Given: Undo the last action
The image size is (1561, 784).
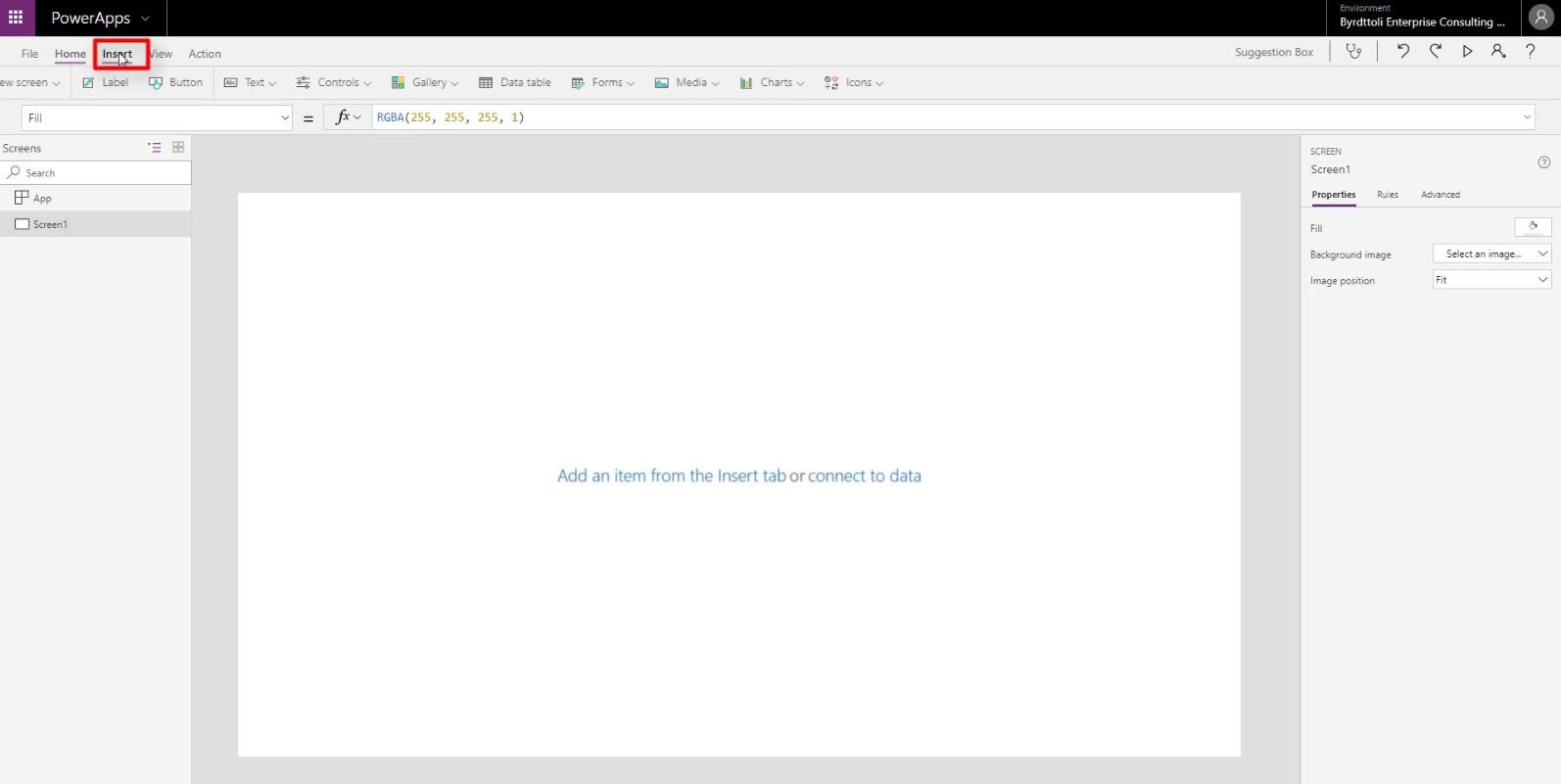Looking at the screenshot, I should (x=1403, y=52).
